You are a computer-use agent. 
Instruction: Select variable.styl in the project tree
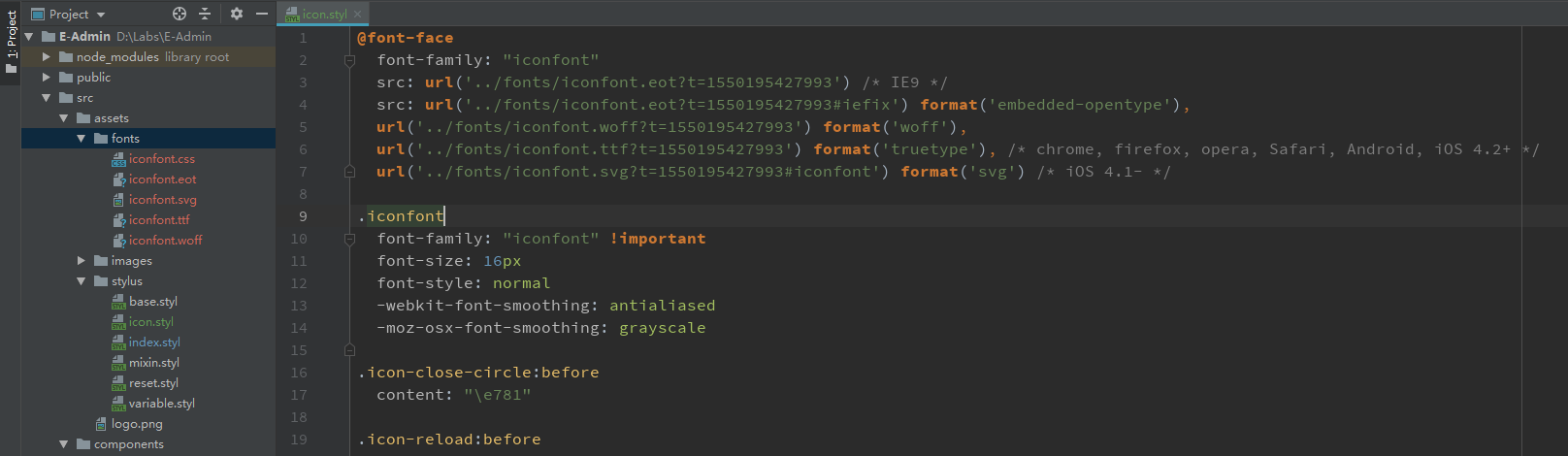(x=161, y=404)
